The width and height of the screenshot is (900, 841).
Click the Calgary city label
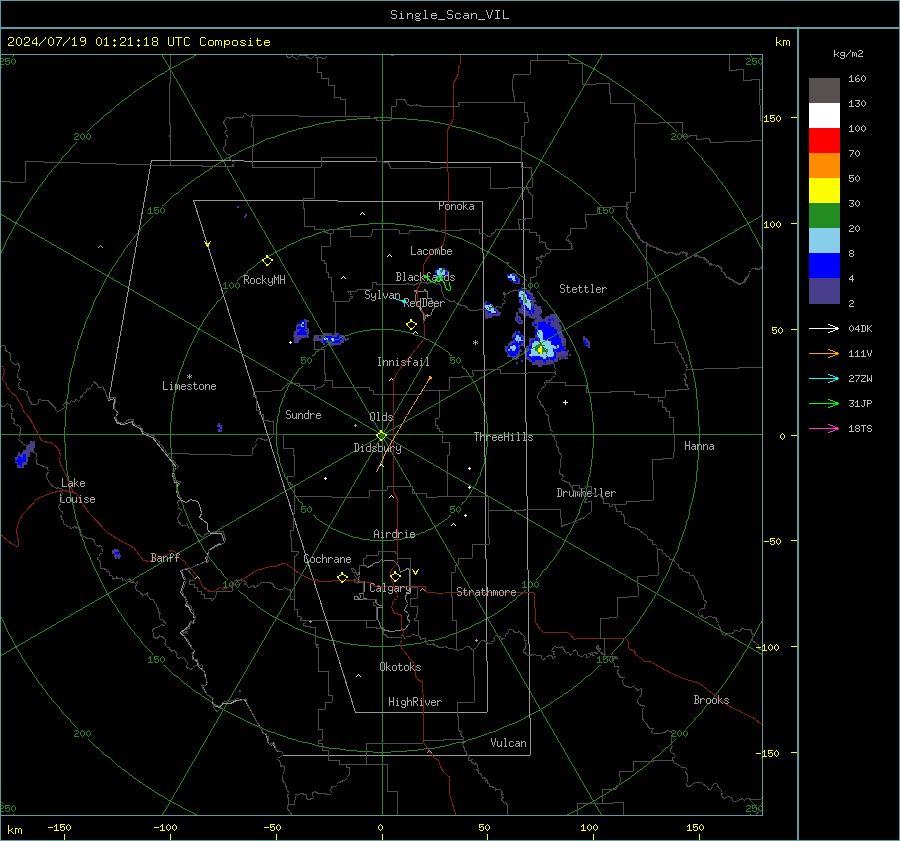tap(390, 588)
